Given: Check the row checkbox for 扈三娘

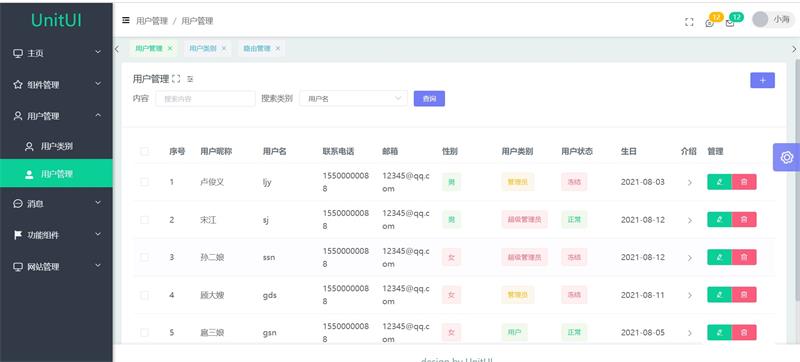Looking at the screenshot, I should [x=144, y=332].
